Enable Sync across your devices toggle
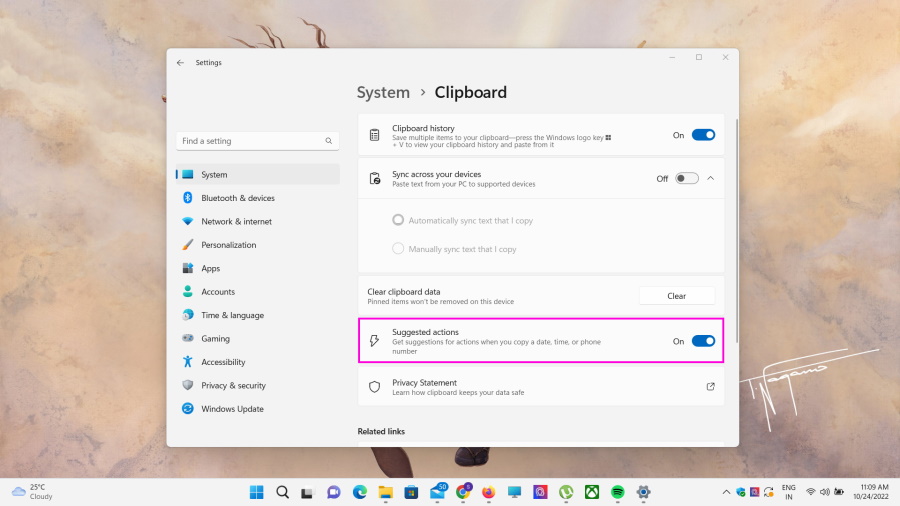 686,178
